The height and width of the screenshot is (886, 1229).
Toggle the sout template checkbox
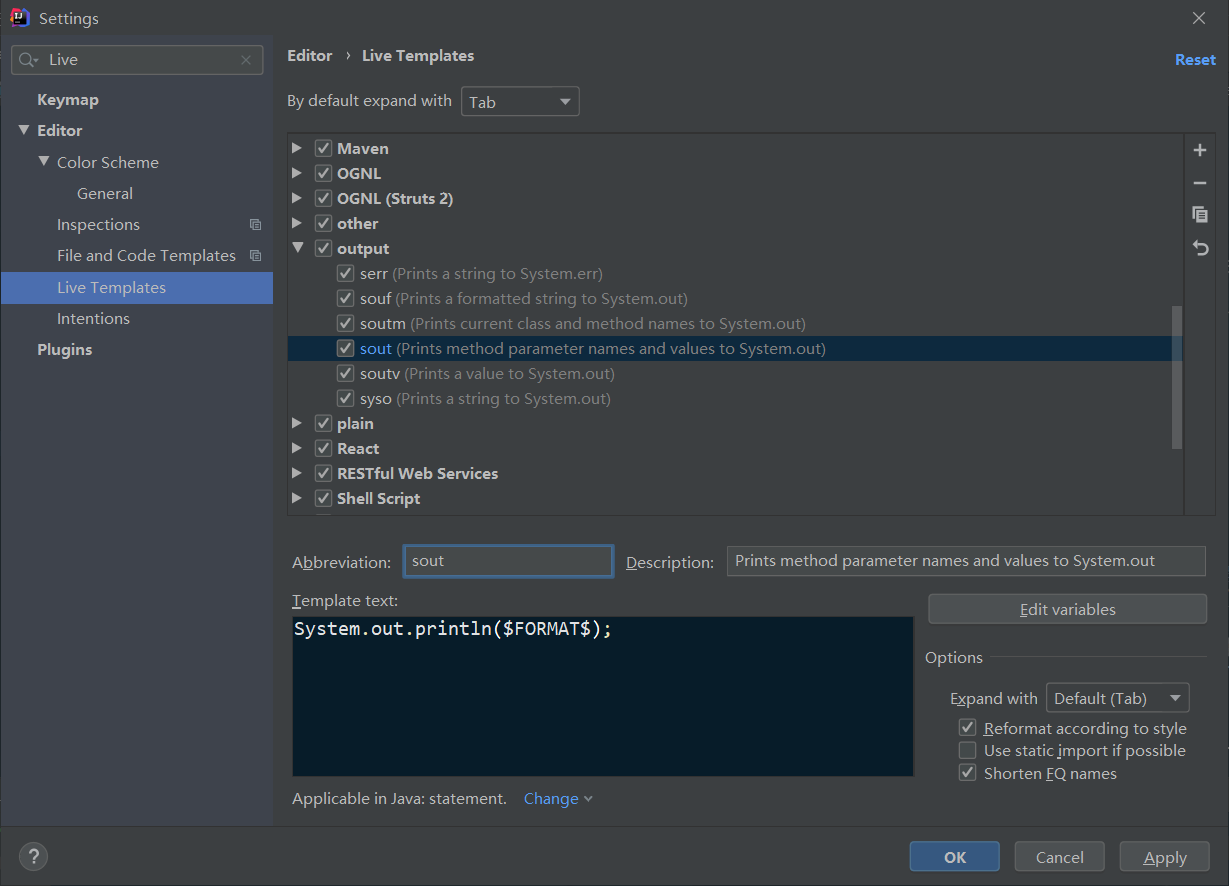tap(345, 349)
